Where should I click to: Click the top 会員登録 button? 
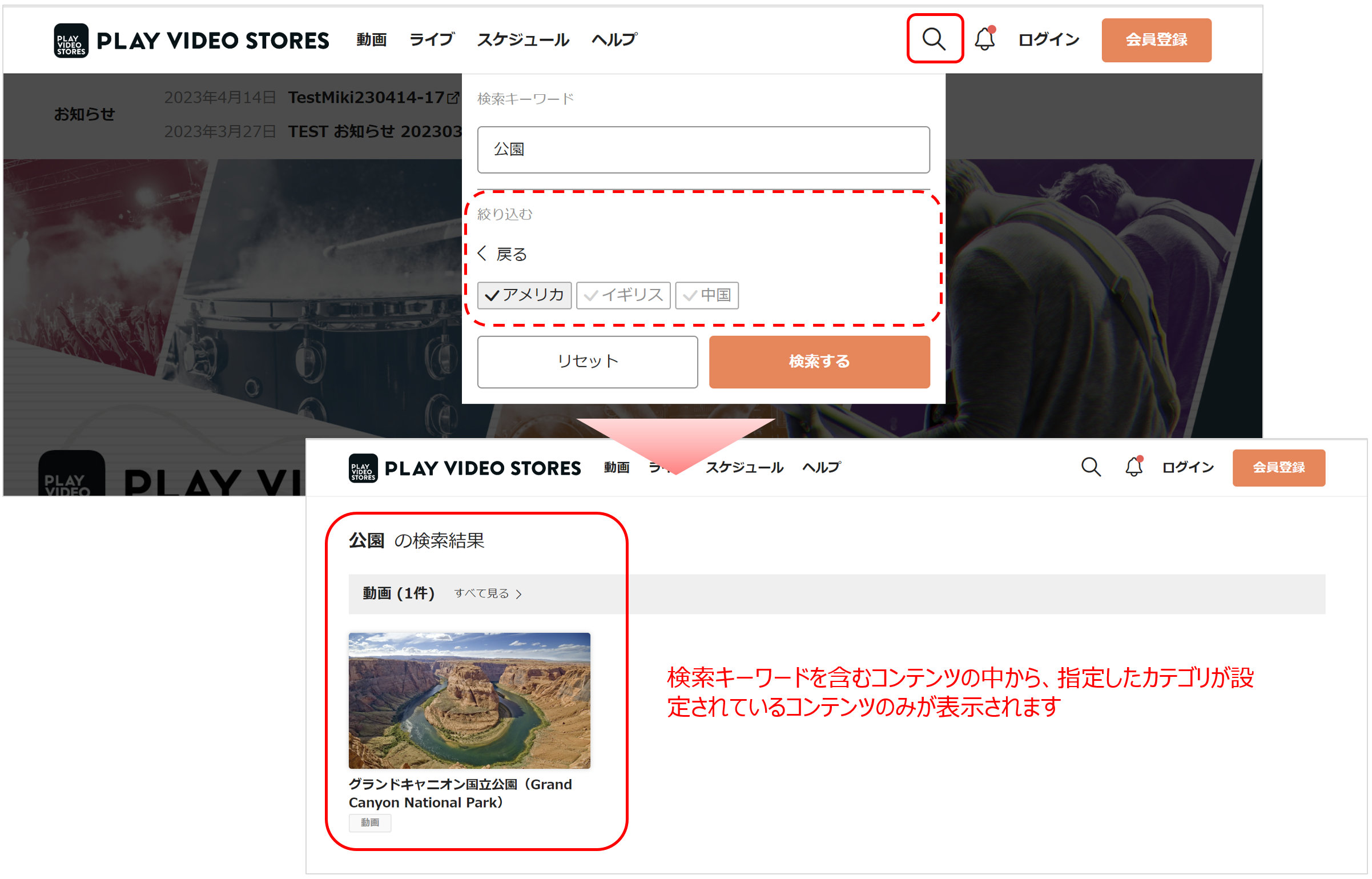pyautogui.click(x=1156, y=39)
